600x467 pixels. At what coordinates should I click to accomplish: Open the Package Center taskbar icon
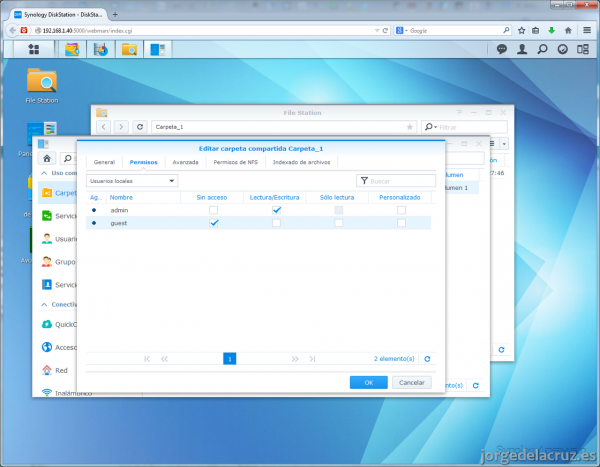tap(72, 49)
